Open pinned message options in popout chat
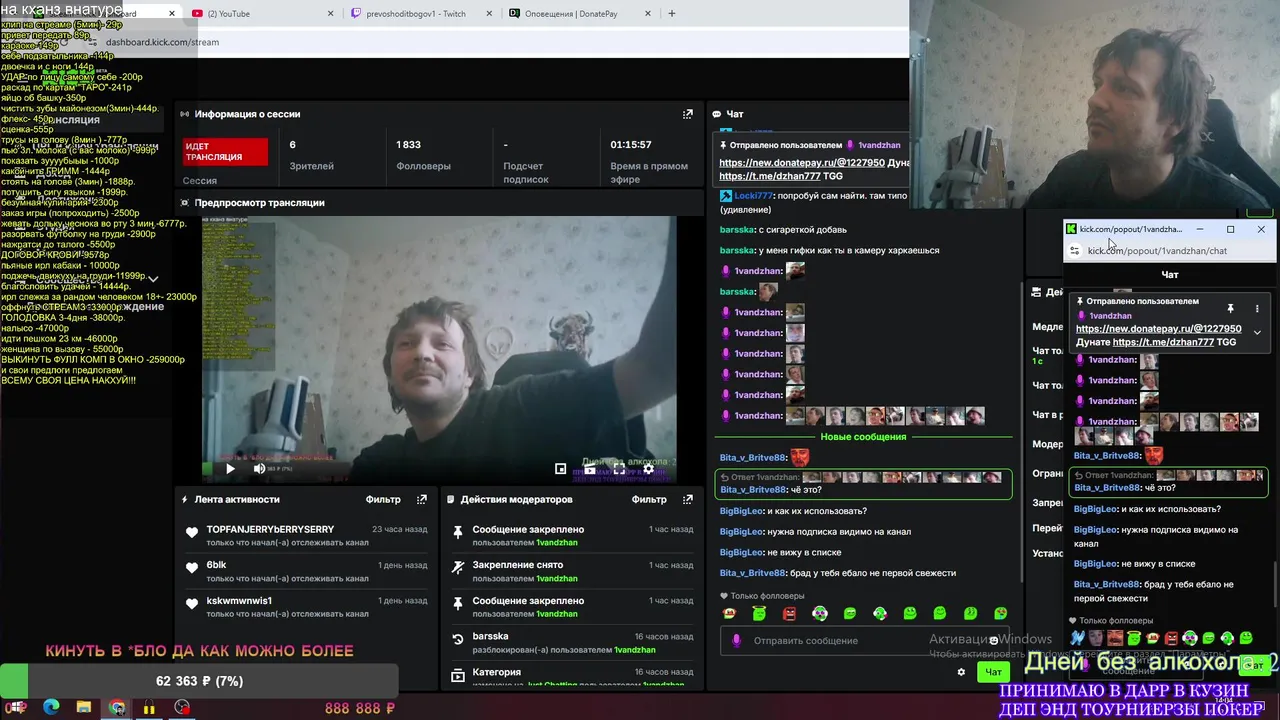Screen dimensions: 1280x720 click(1257, 309)
